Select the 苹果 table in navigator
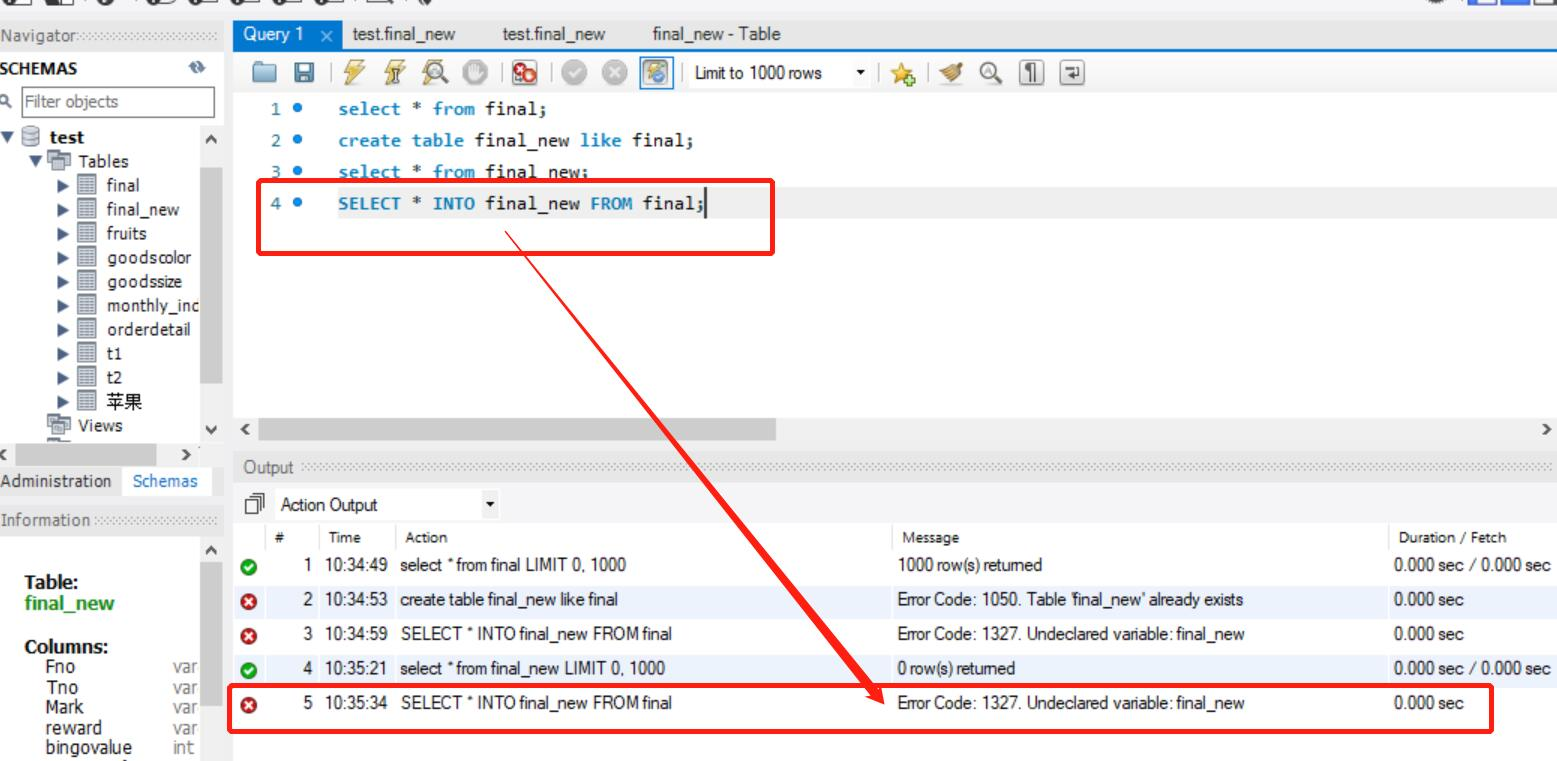 click(124, 401)
